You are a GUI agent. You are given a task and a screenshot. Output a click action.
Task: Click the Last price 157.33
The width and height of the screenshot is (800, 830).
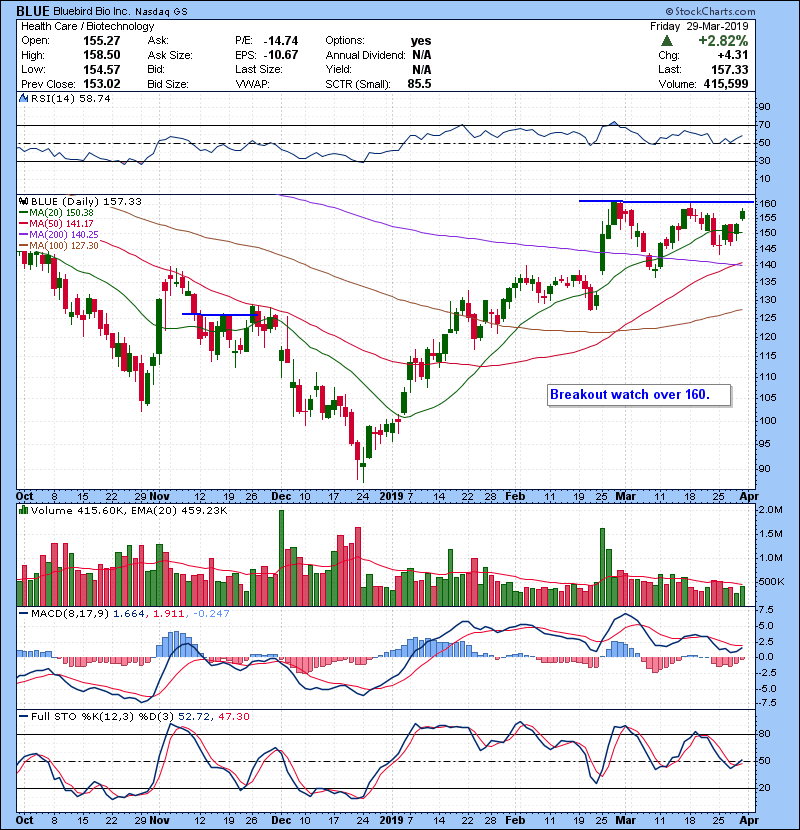coord(730,69)
